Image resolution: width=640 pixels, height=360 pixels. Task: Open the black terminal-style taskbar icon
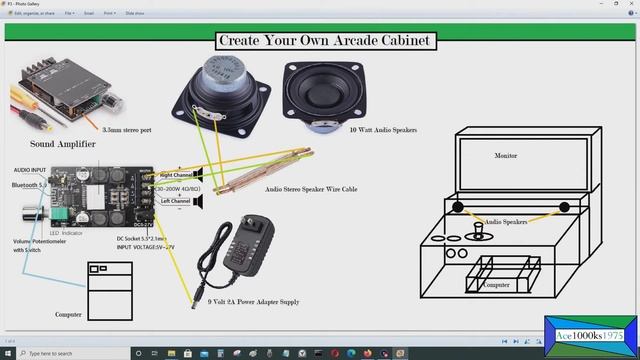[318, 353]
